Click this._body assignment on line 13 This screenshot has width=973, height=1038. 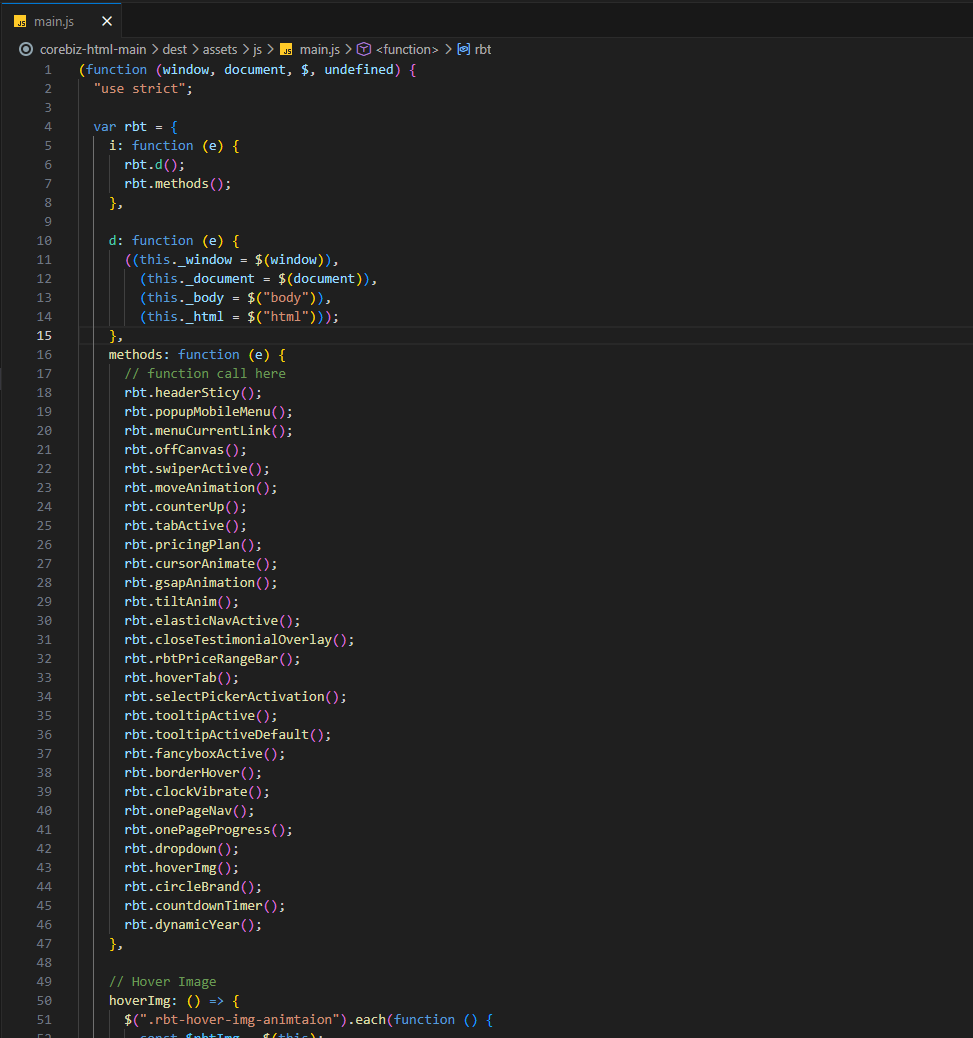(x=235, y=298)
